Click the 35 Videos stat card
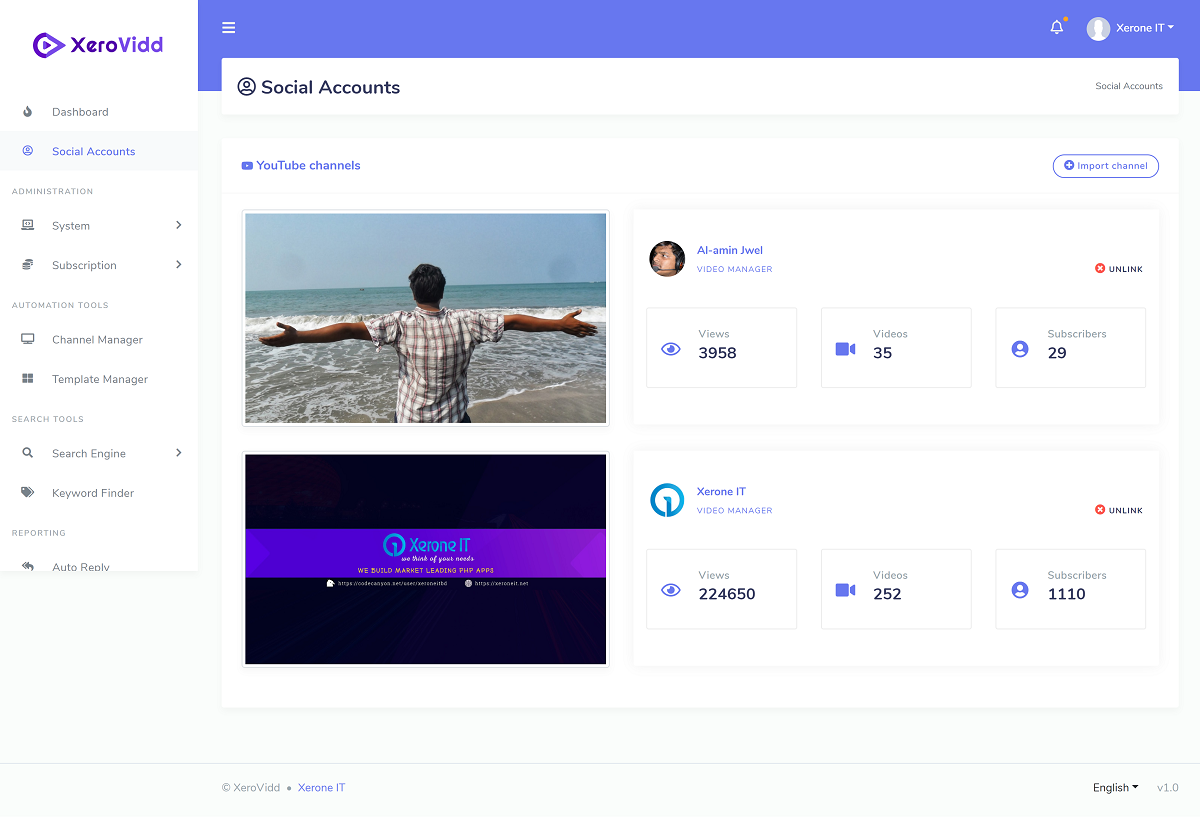Viewport: 1200px width, 817px height. tap(896, 347)
